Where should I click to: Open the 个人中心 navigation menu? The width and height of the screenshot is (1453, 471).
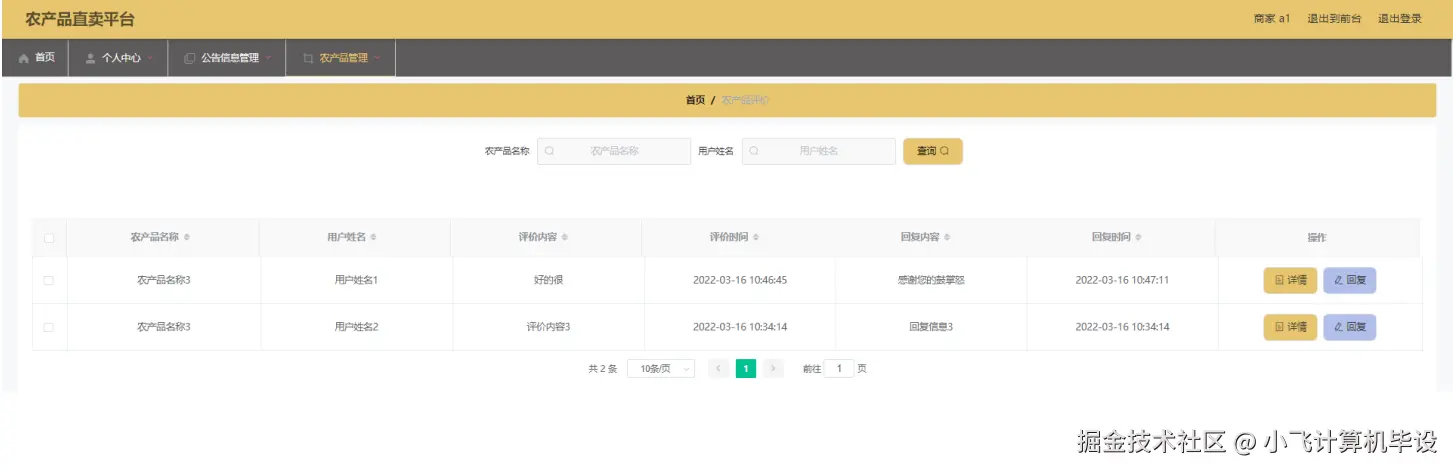tap(118, 58)
